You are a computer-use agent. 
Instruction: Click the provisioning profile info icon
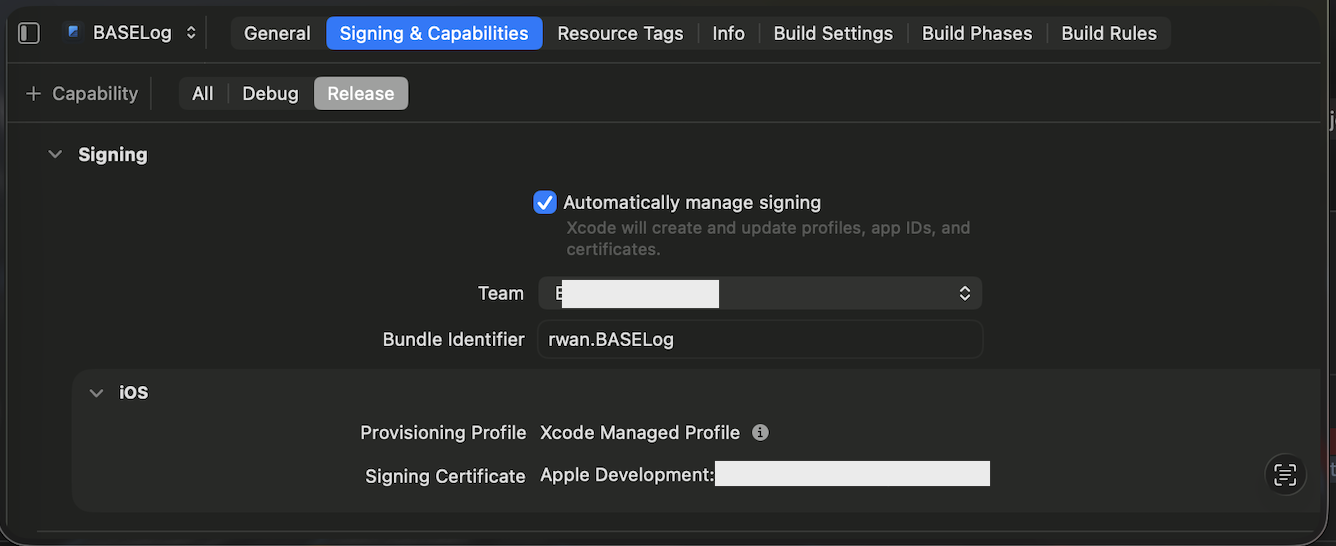coord(760,433)
